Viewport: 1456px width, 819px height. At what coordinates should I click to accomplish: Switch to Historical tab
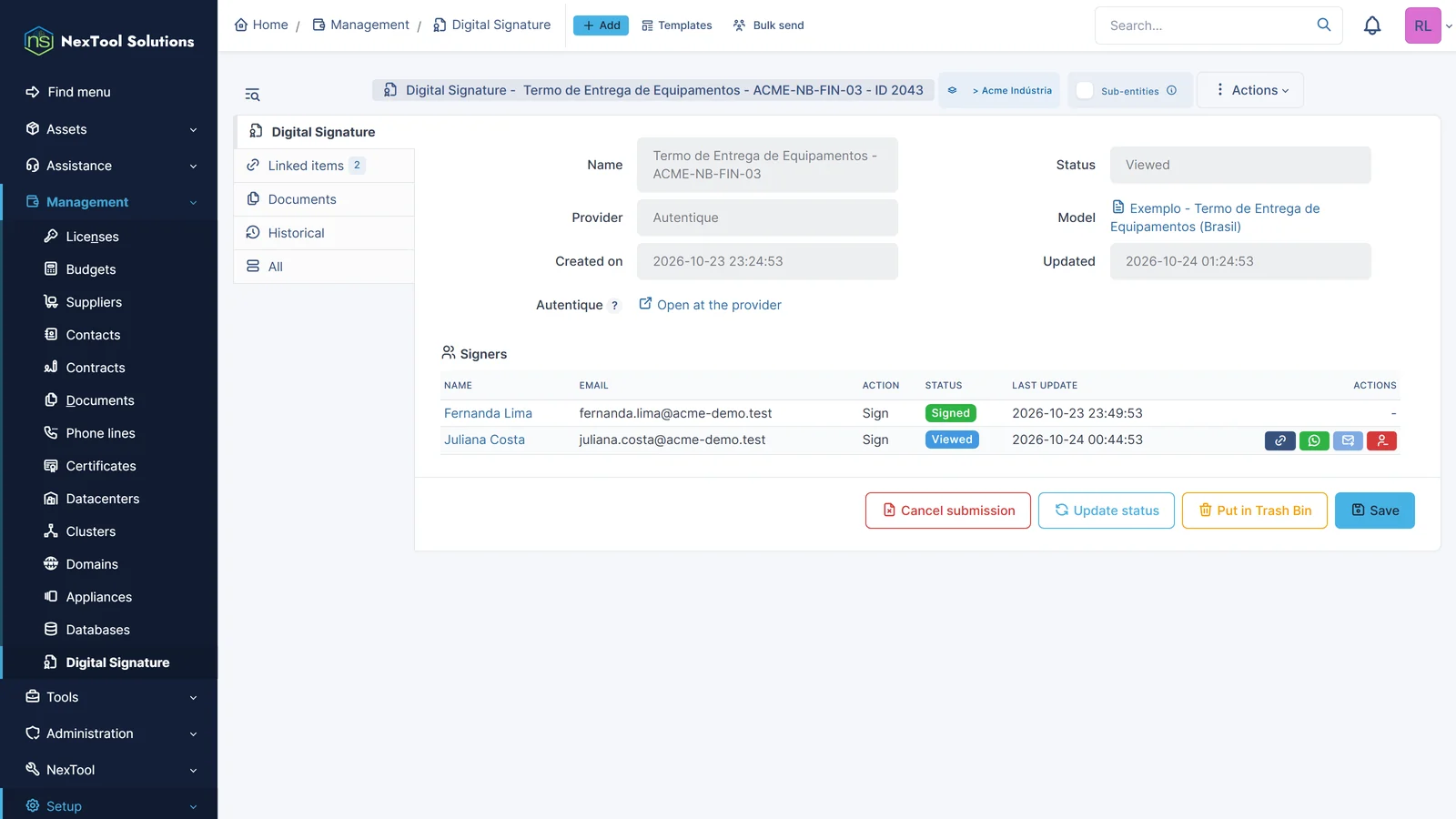324,233
